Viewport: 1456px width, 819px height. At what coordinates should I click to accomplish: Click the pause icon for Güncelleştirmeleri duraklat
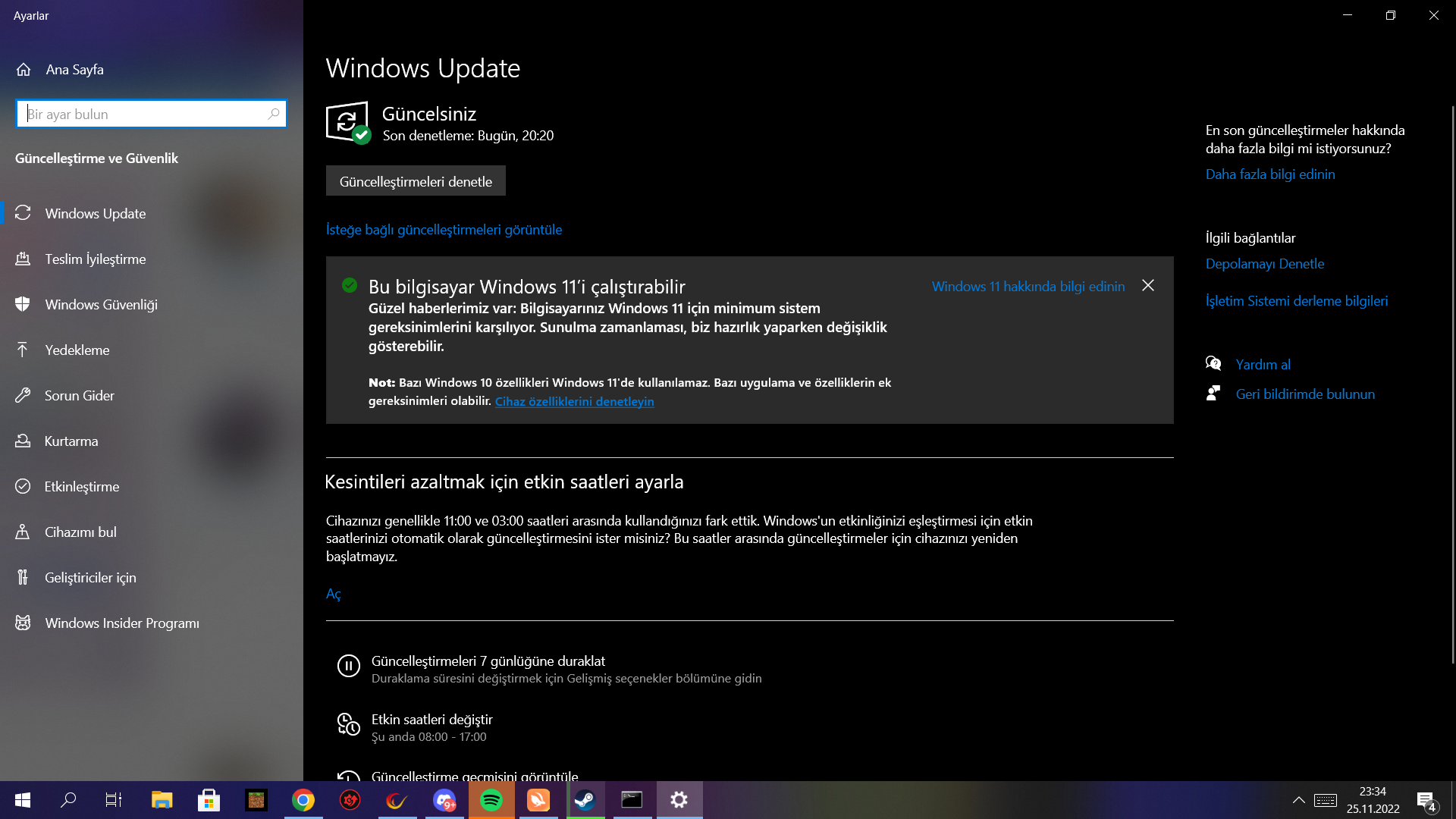pos(348,666)
